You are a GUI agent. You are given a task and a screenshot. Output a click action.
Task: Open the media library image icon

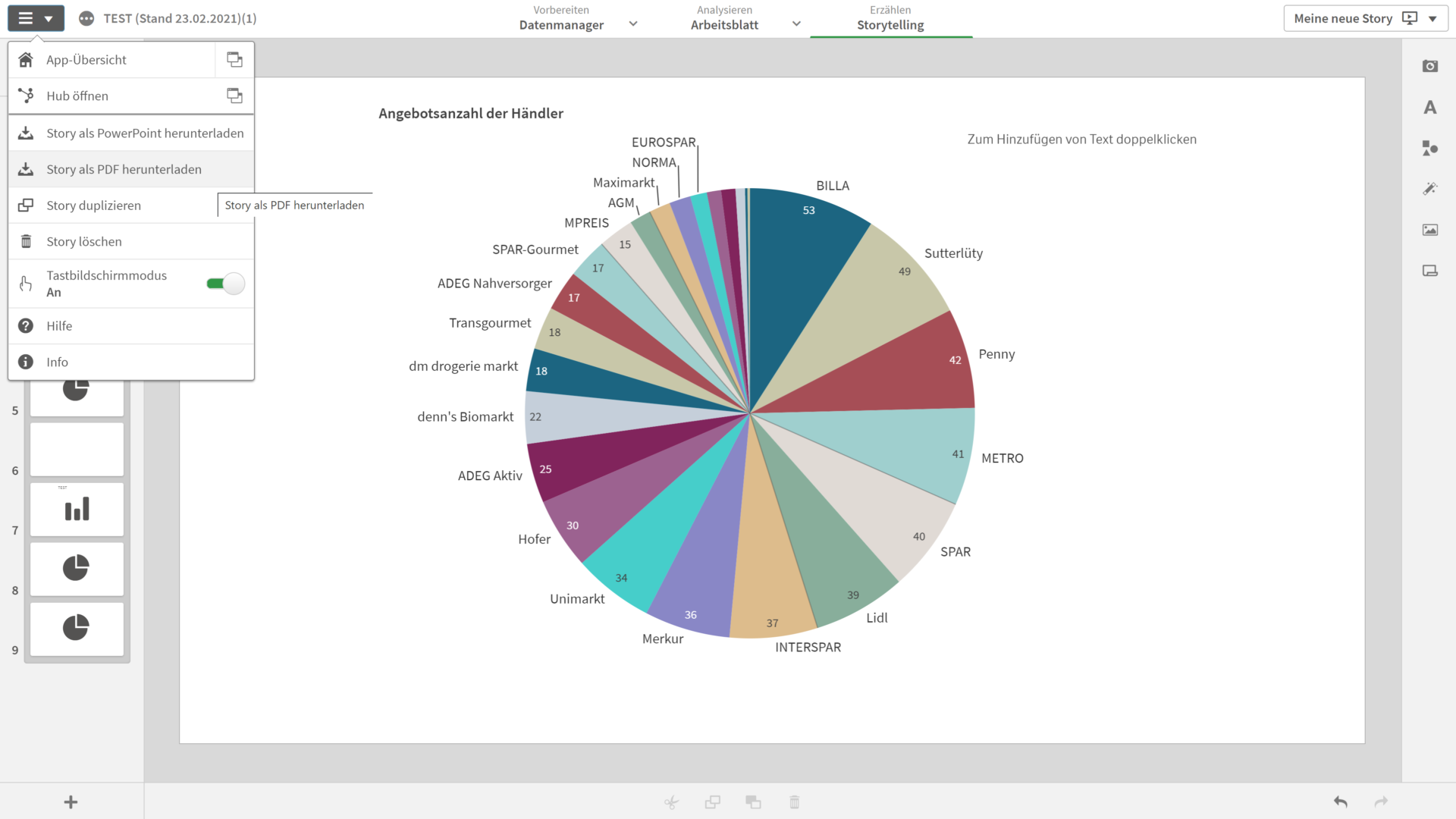coord(1429,230)
